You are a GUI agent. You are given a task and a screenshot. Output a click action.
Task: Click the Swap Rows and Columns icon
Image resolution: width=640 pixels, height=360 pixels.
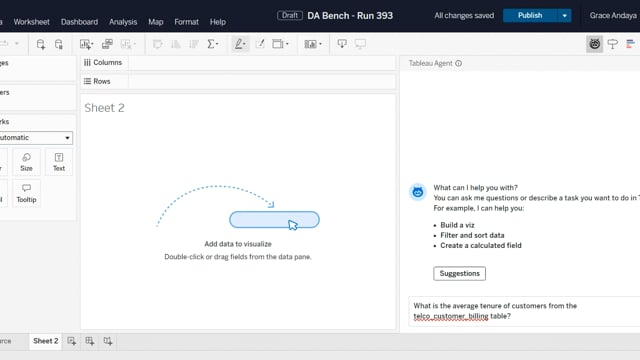pyautogui.click(x=158, y=44)
